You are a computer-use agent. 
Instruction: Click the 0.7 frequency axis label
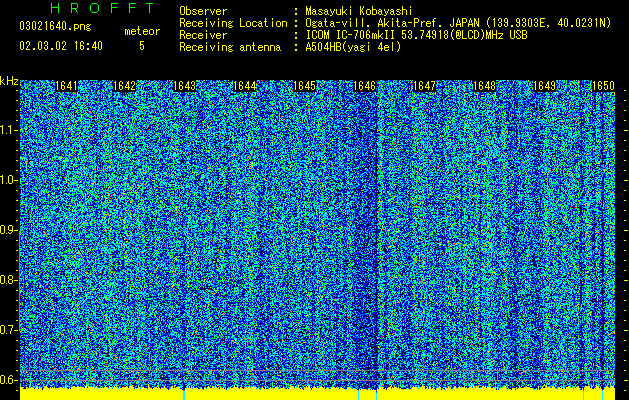coord(8,330)
